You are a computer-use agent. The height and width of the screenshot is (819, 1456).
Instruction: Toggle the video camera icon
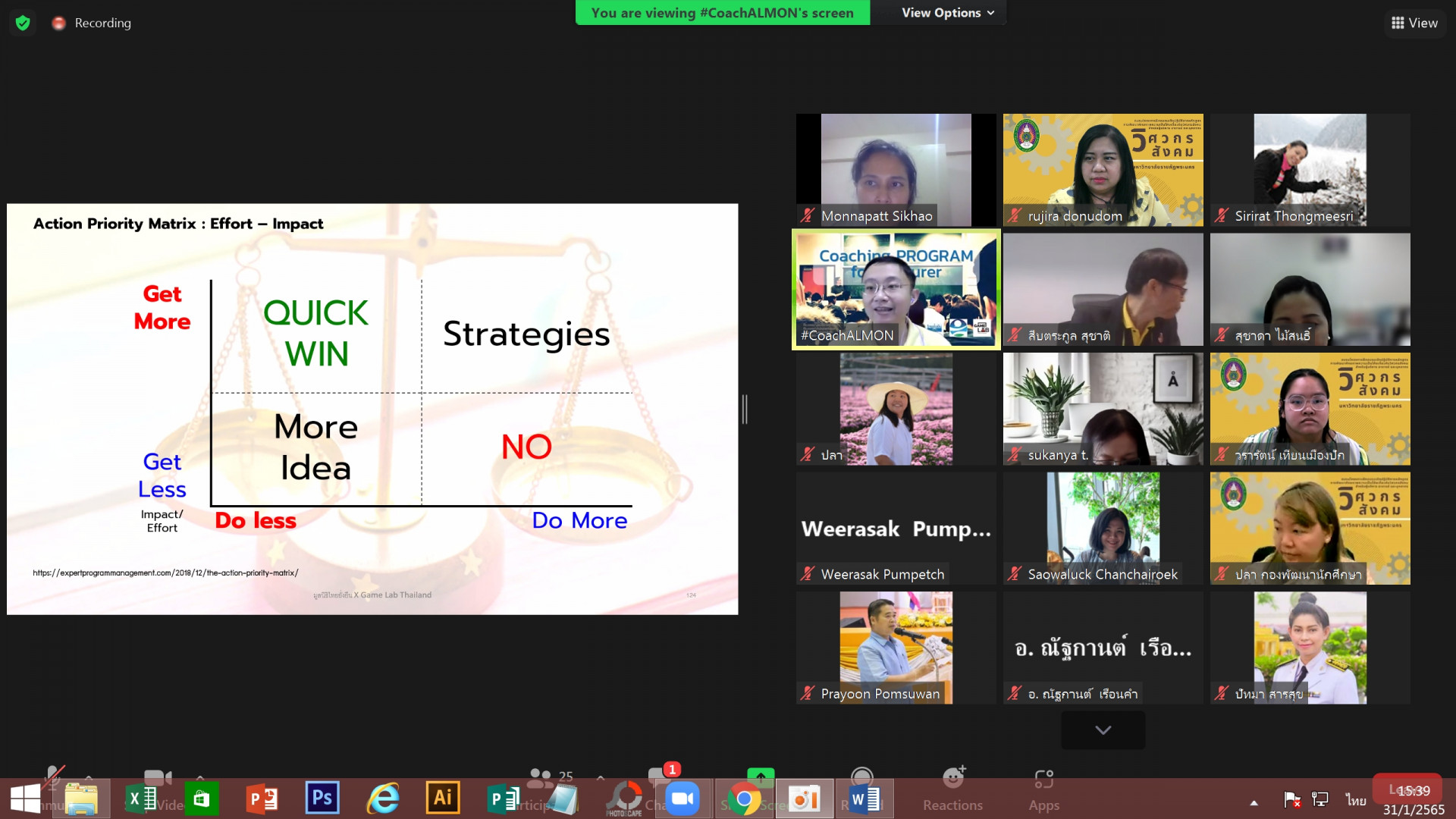point(158,777)
